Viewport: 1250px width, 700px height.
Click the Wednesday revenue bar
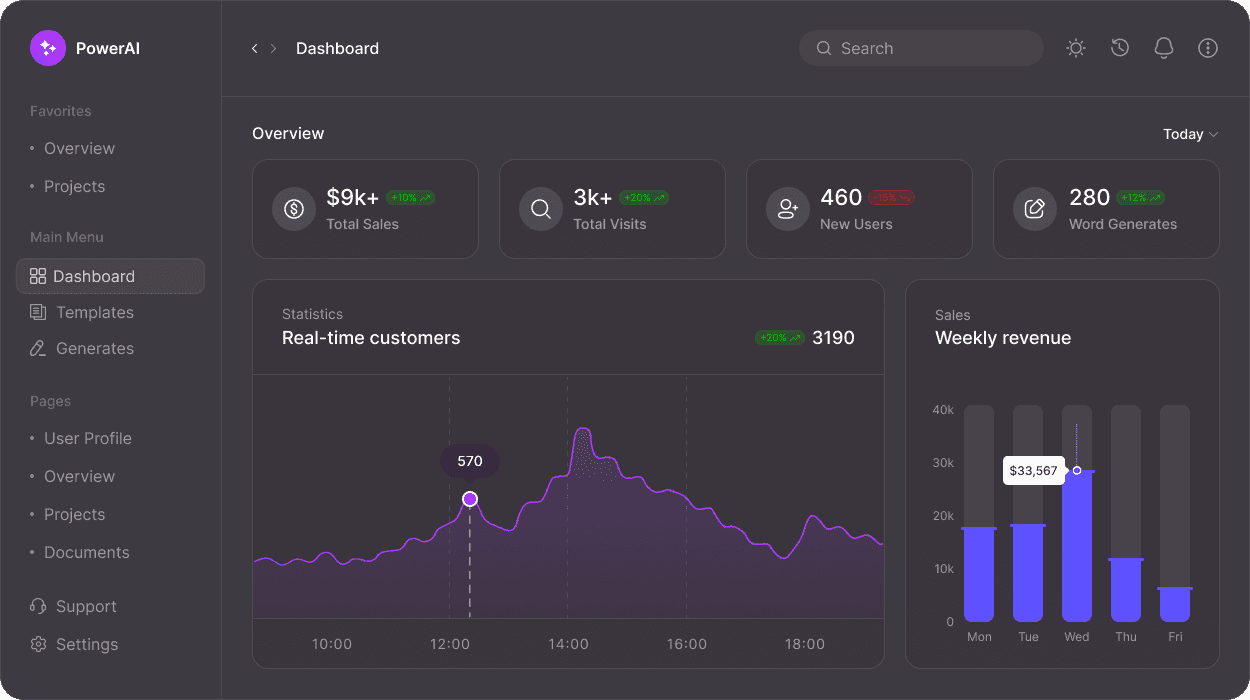[x=1077, y=545]
